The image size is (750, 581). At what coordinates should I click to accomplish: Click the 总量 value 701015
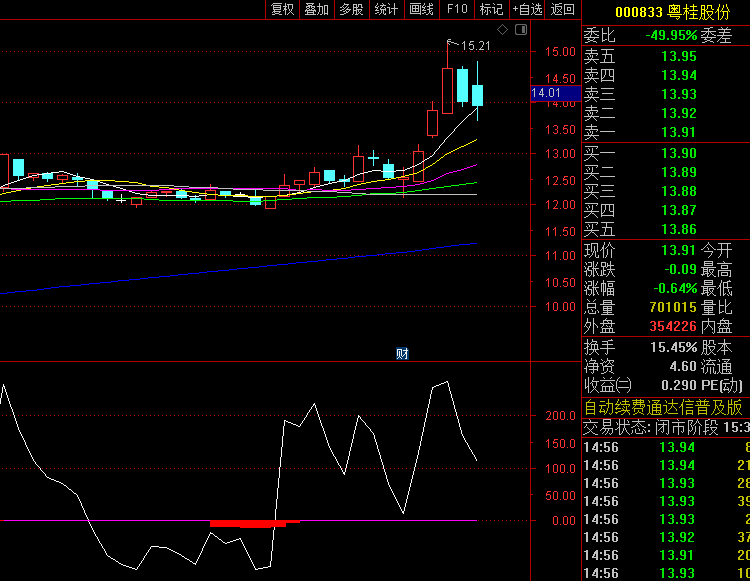coord(673,307)
